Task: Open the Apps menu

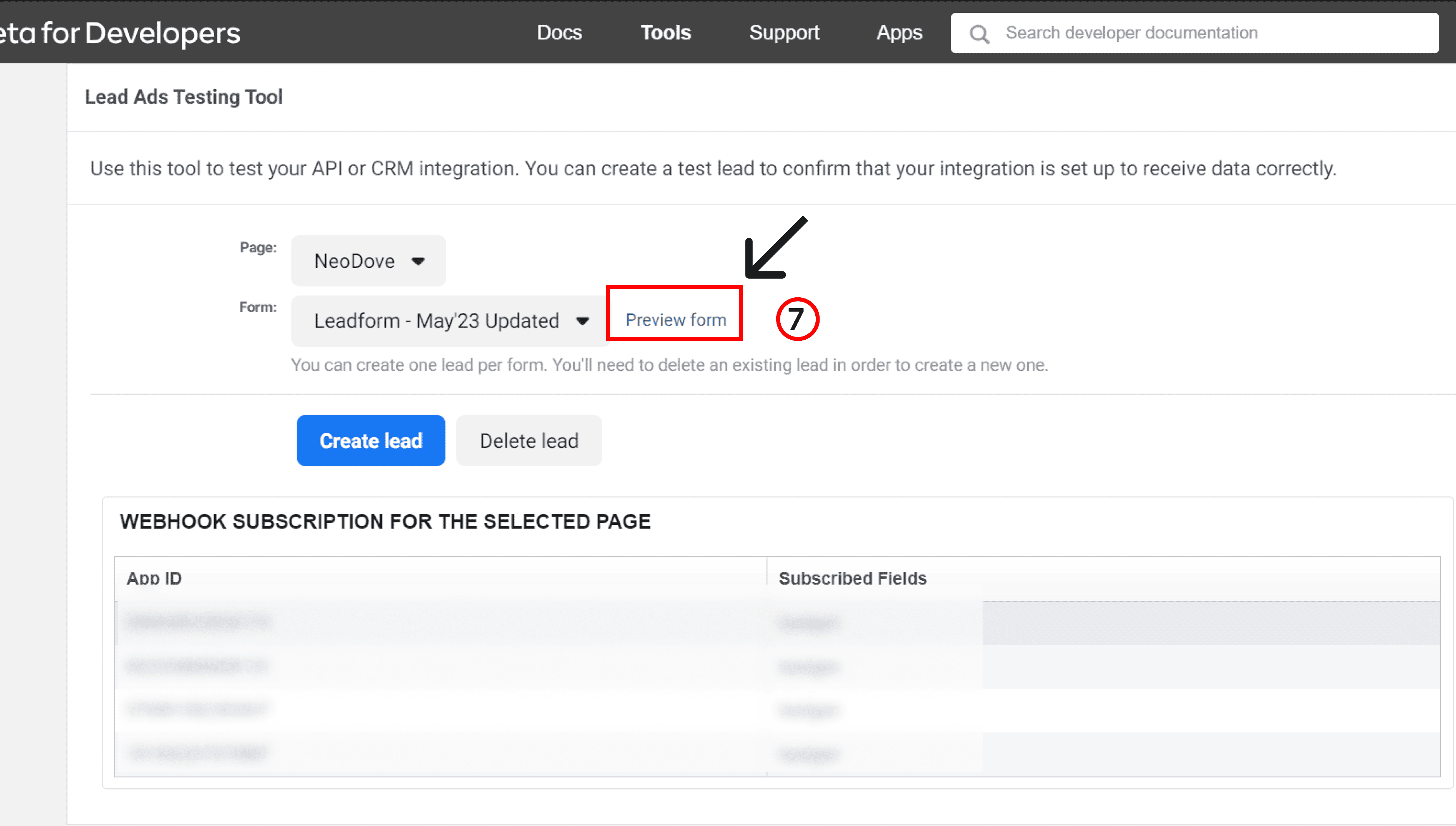Action: (899, 32)
